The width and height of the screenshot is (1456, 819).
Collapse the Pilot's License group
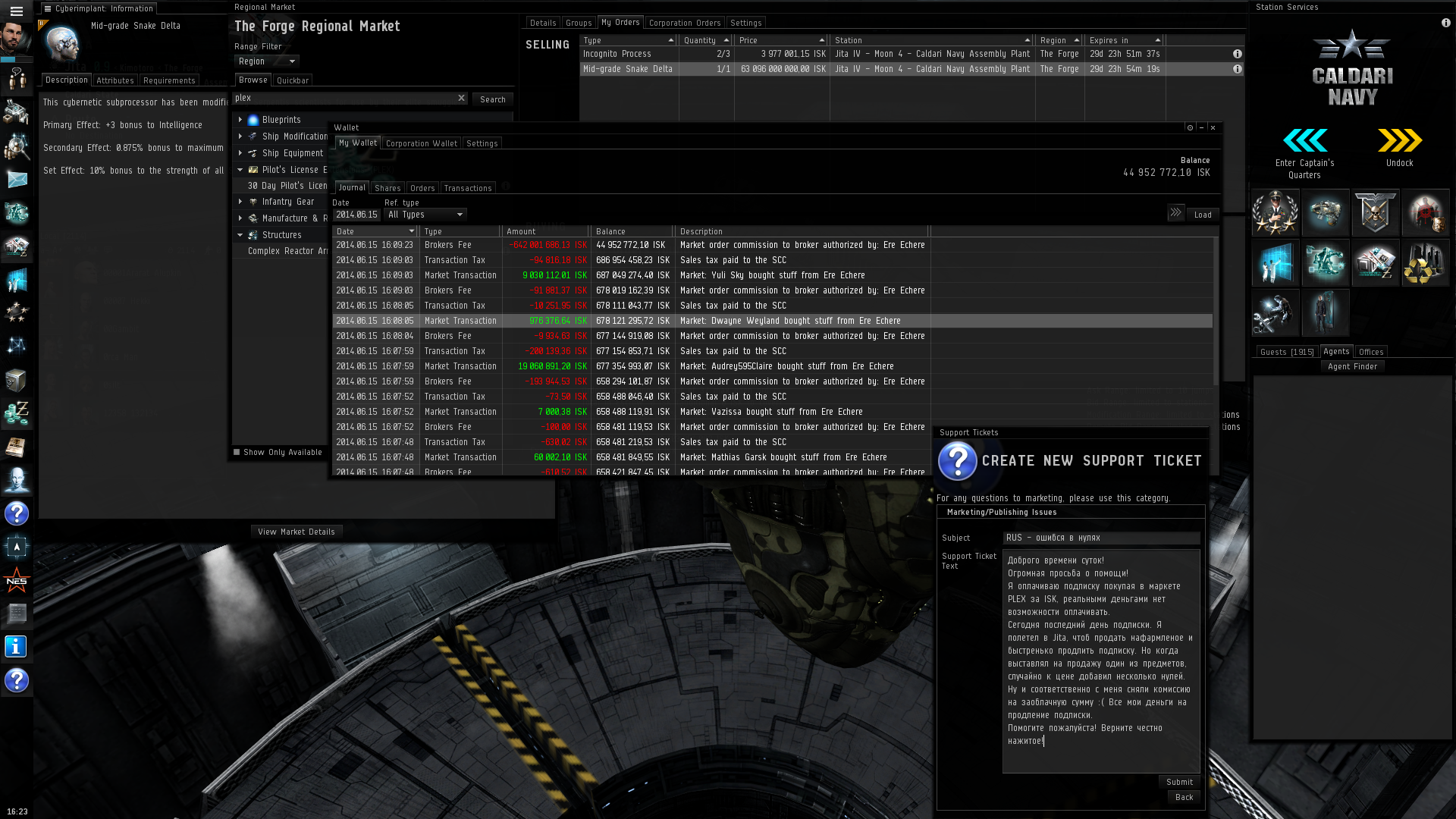(240, 170)
